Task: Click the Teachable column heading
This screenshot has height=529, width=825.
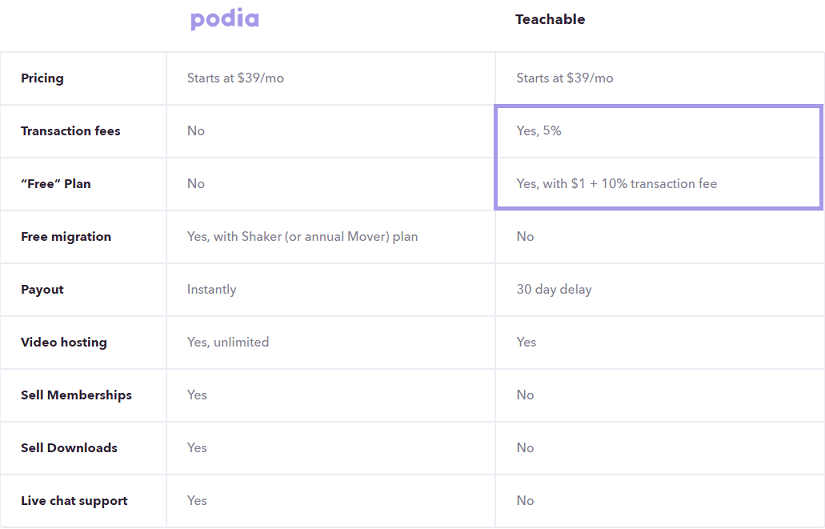Action: point(550,19)
